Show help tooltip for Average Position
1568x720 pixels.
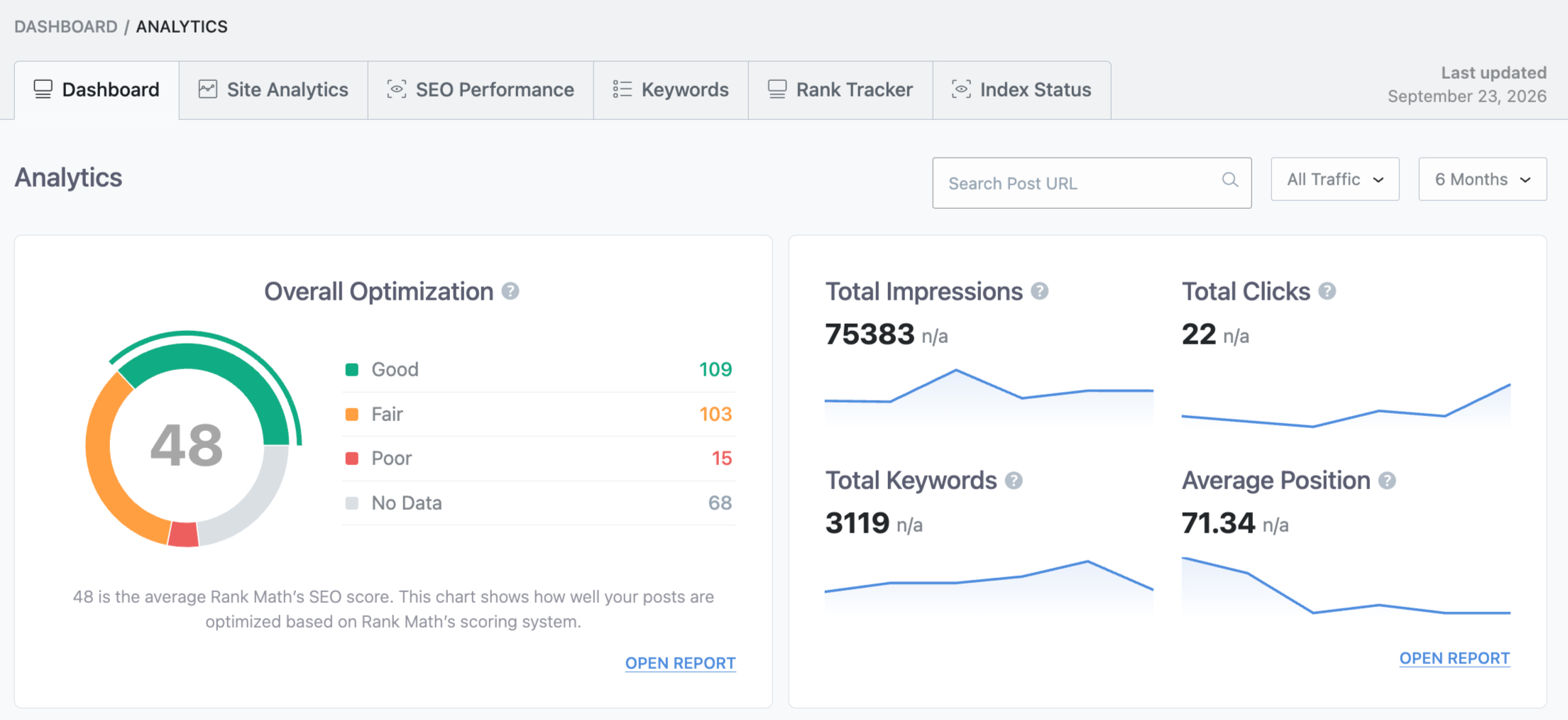tap(1387, 481)
